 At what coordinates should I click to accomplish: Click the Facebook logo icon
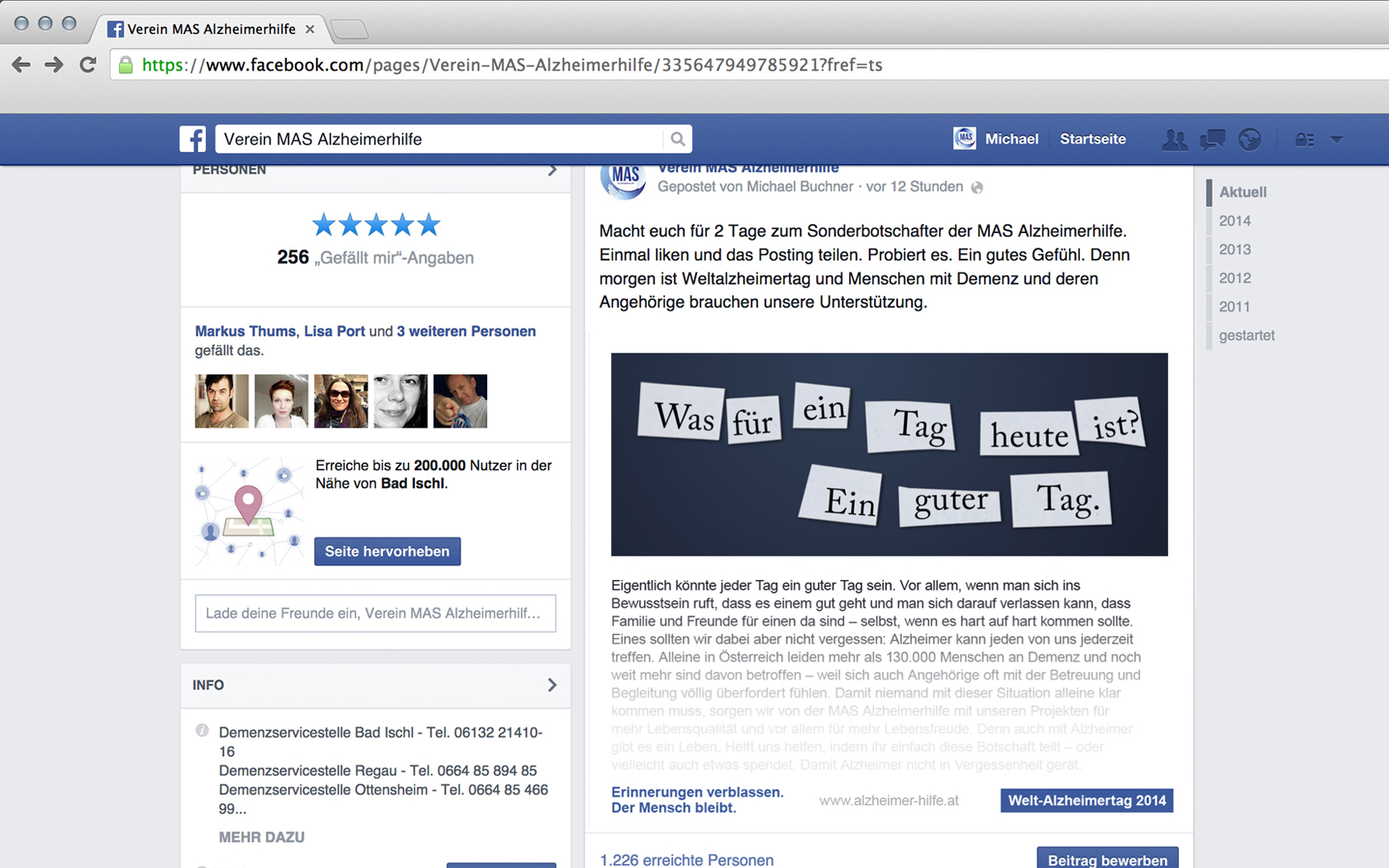click(x=193, y=139)
